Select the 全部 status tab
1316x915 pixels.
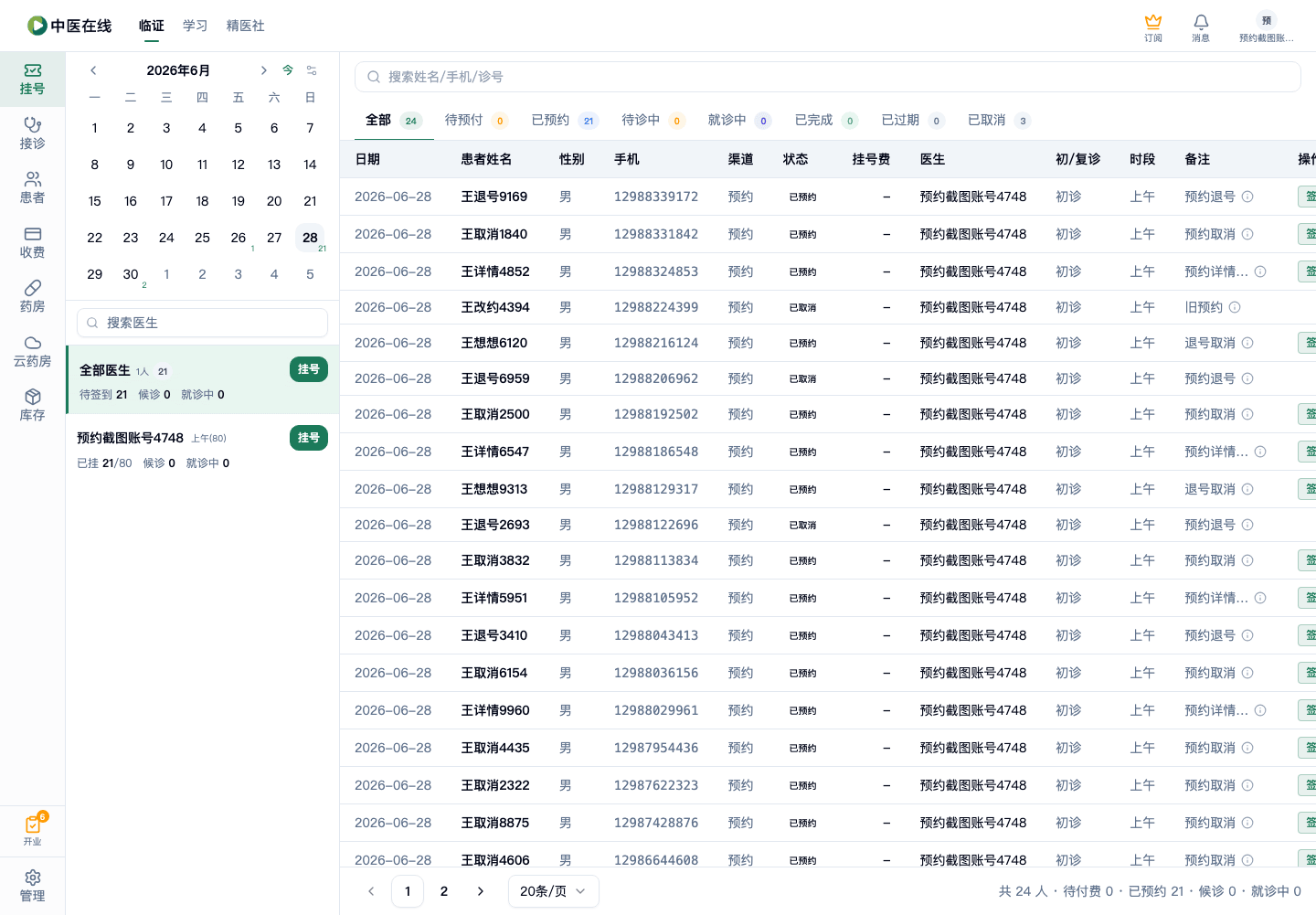[393, 120]
